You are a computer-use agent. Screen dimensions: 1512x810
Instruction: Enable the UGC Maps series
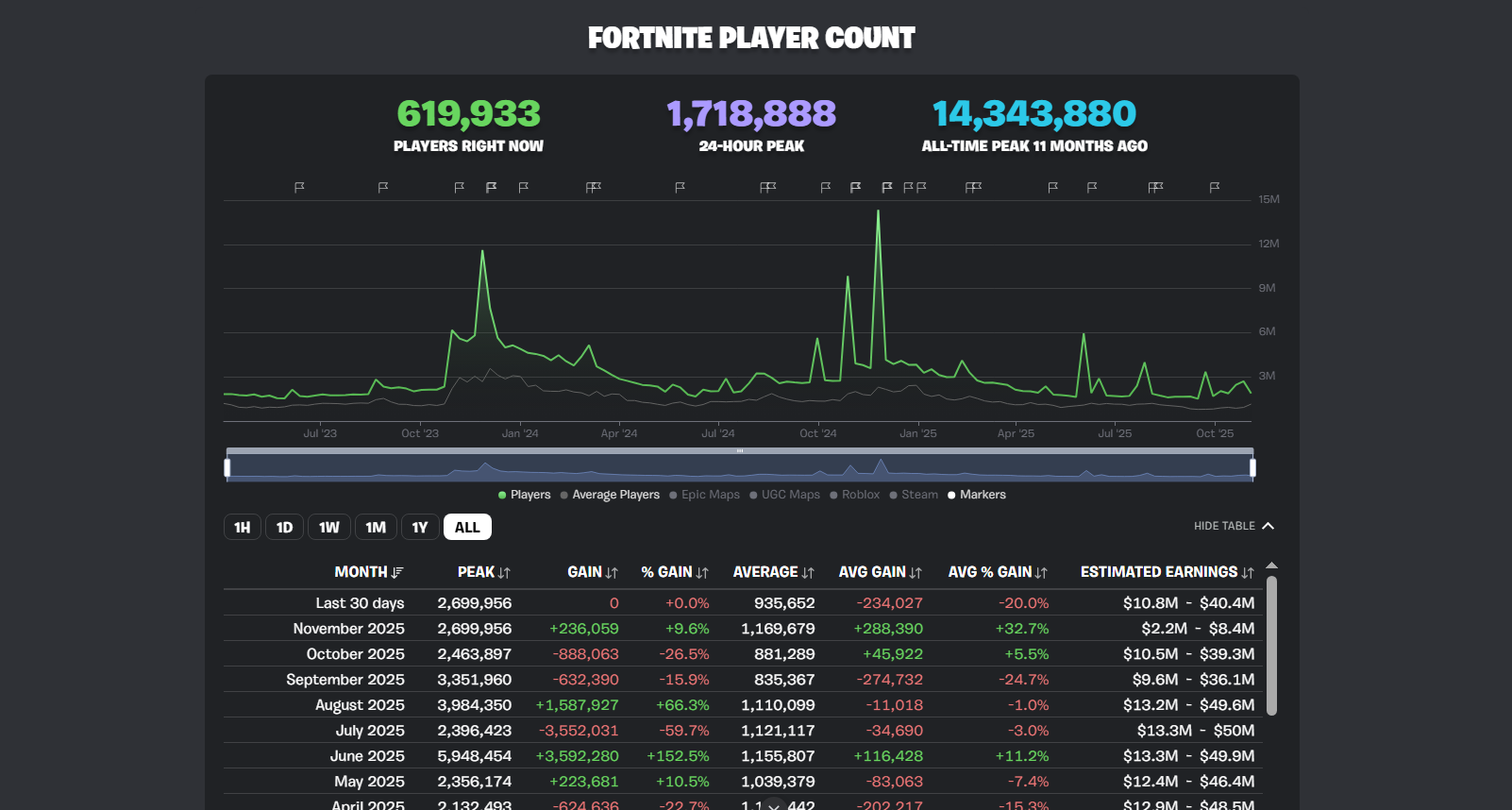coord(785,495)
